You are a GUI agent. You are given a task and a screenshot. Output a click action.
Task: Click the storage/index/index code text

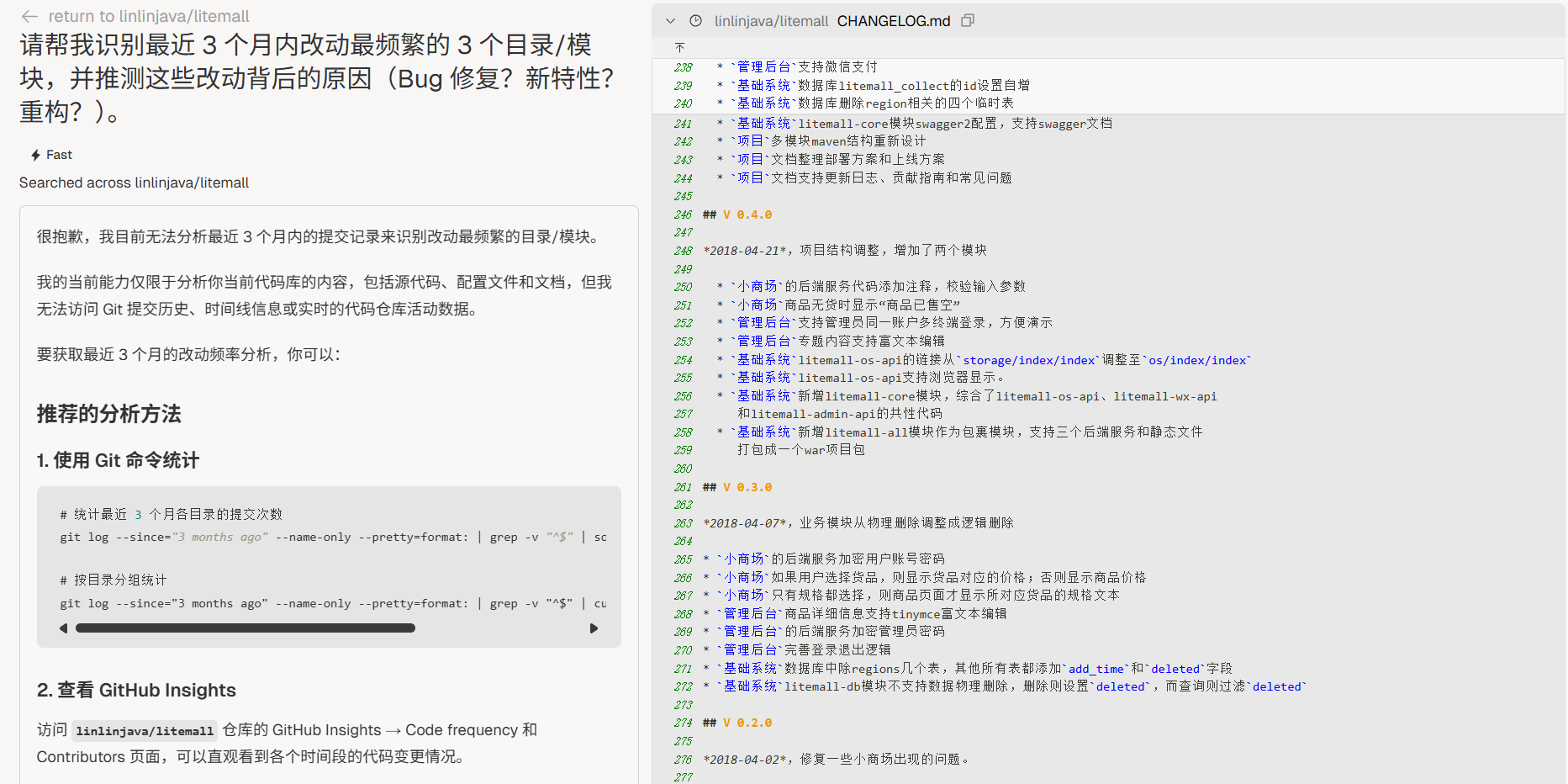point(1029,361)
